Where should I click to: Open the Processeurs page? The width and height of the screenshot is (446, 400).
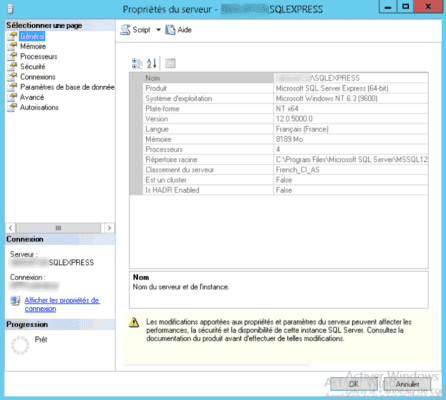tap(39, 56)
